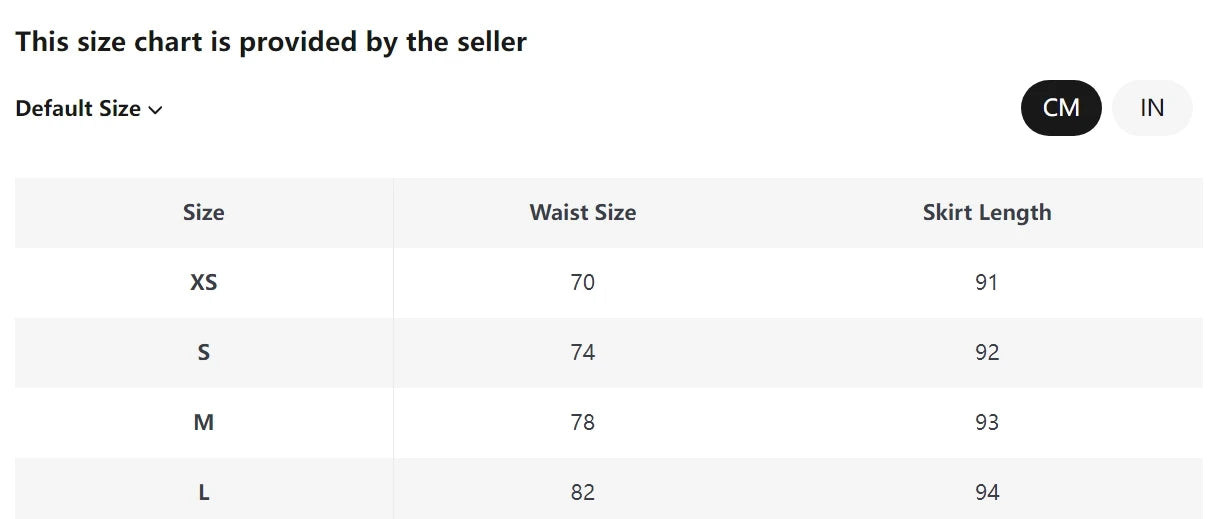
Task: Switch measurement units to CM
Action: click(x=1061, y=108)
